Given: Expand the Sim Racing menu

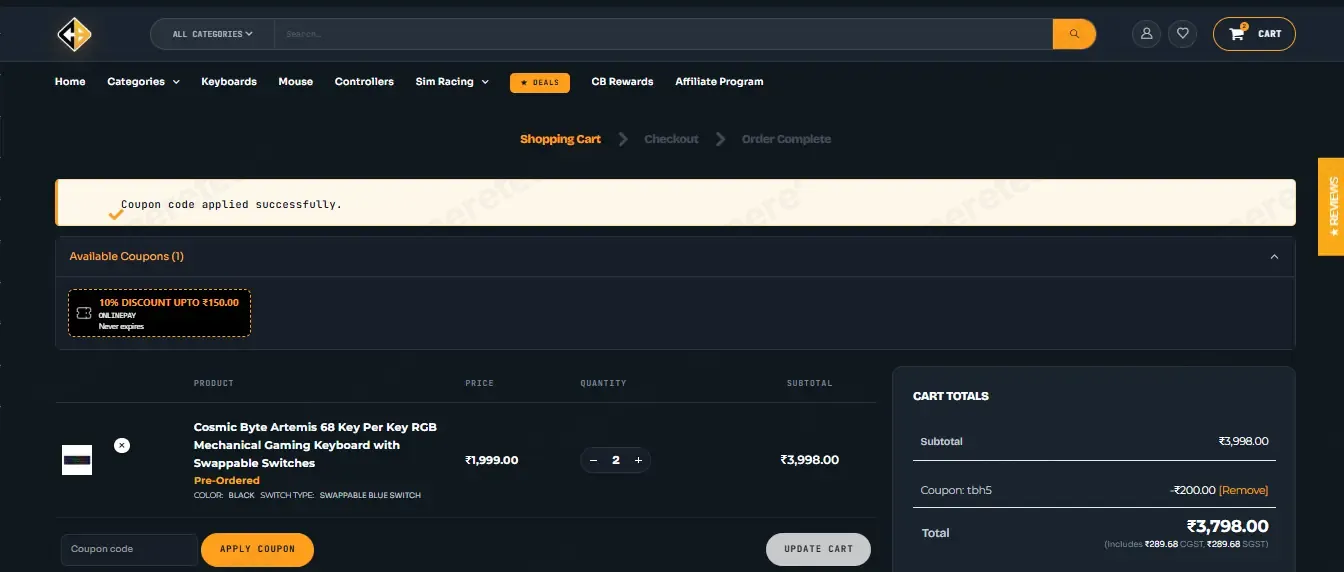Looking at the screenshot, I should (x=452, y=82).
